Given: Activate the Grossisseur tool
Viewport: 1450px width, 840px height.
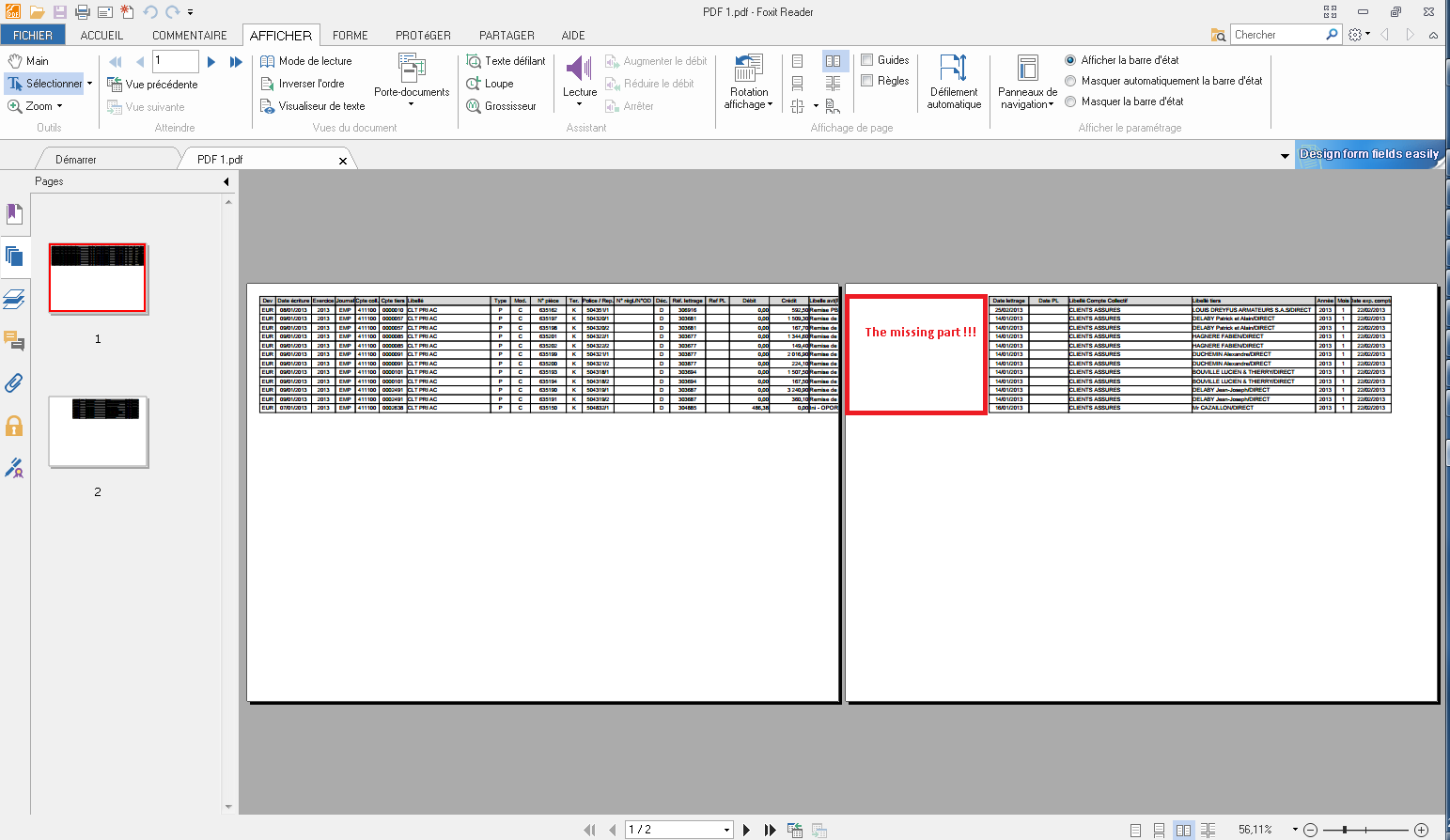Looking at the screenshot, I should click(x=502, y=106).
